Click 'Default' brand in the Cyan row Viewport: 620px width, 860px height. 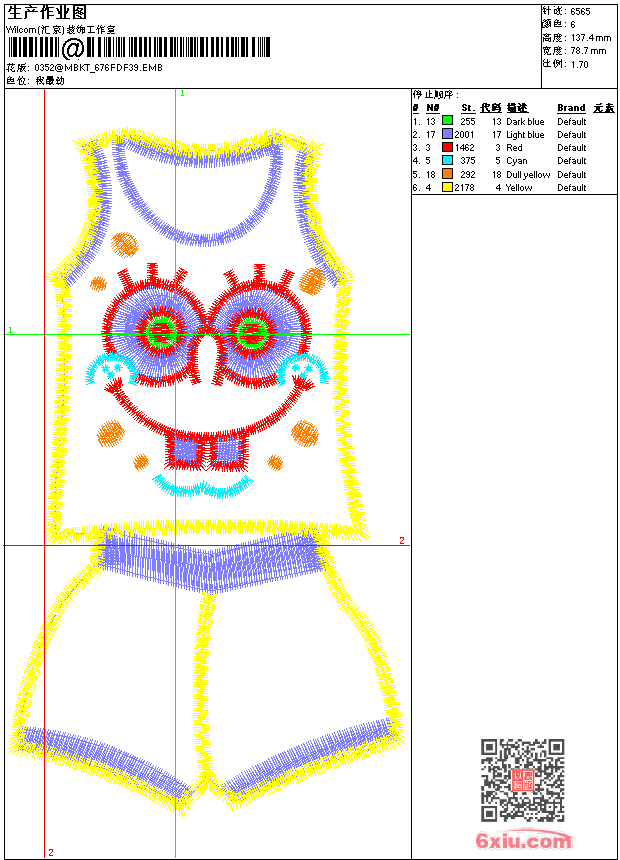click(572, 161)
